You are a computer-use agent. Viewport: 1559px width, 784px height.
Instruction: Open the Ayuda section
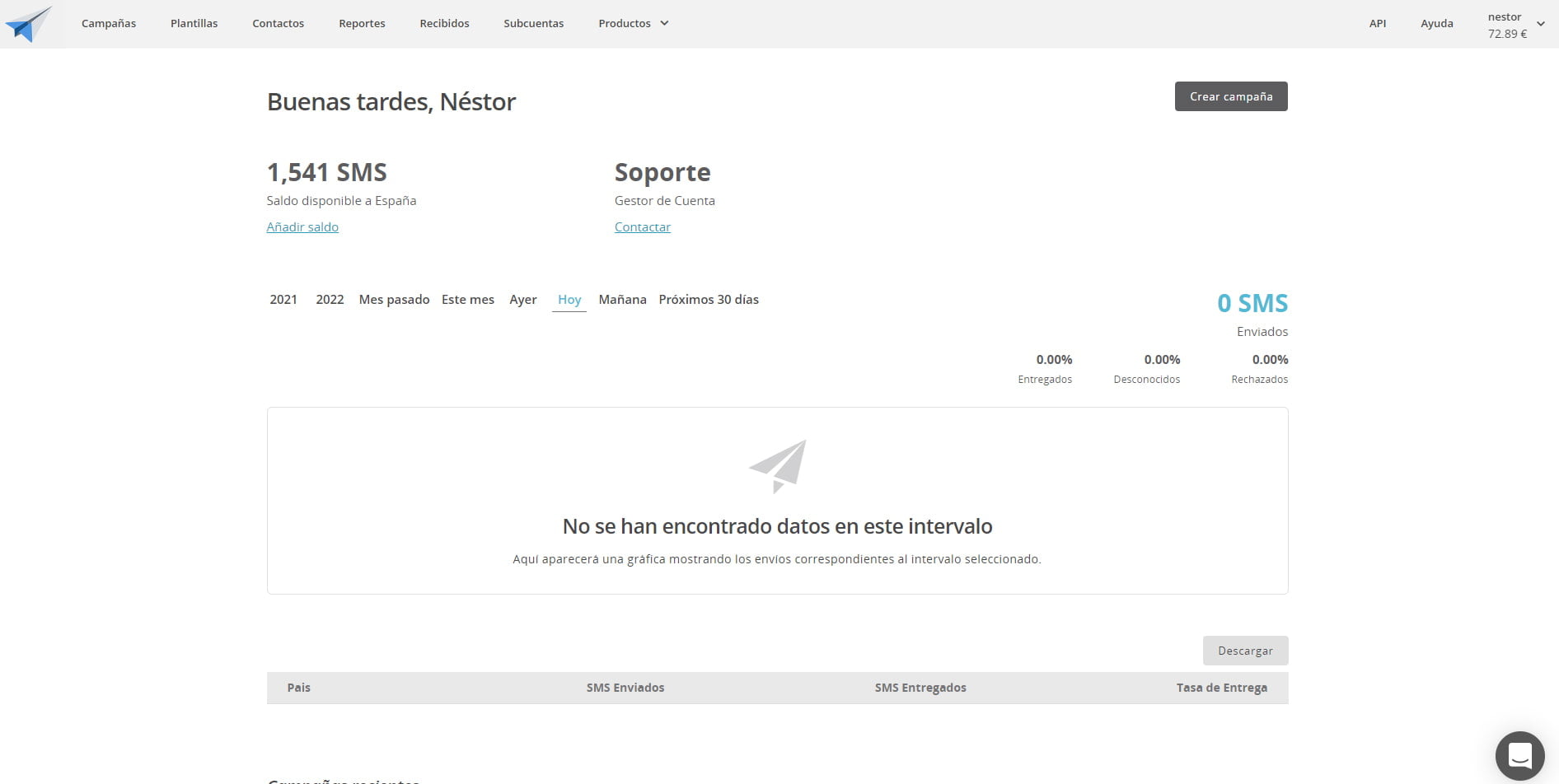click(x=1436, y=23)
